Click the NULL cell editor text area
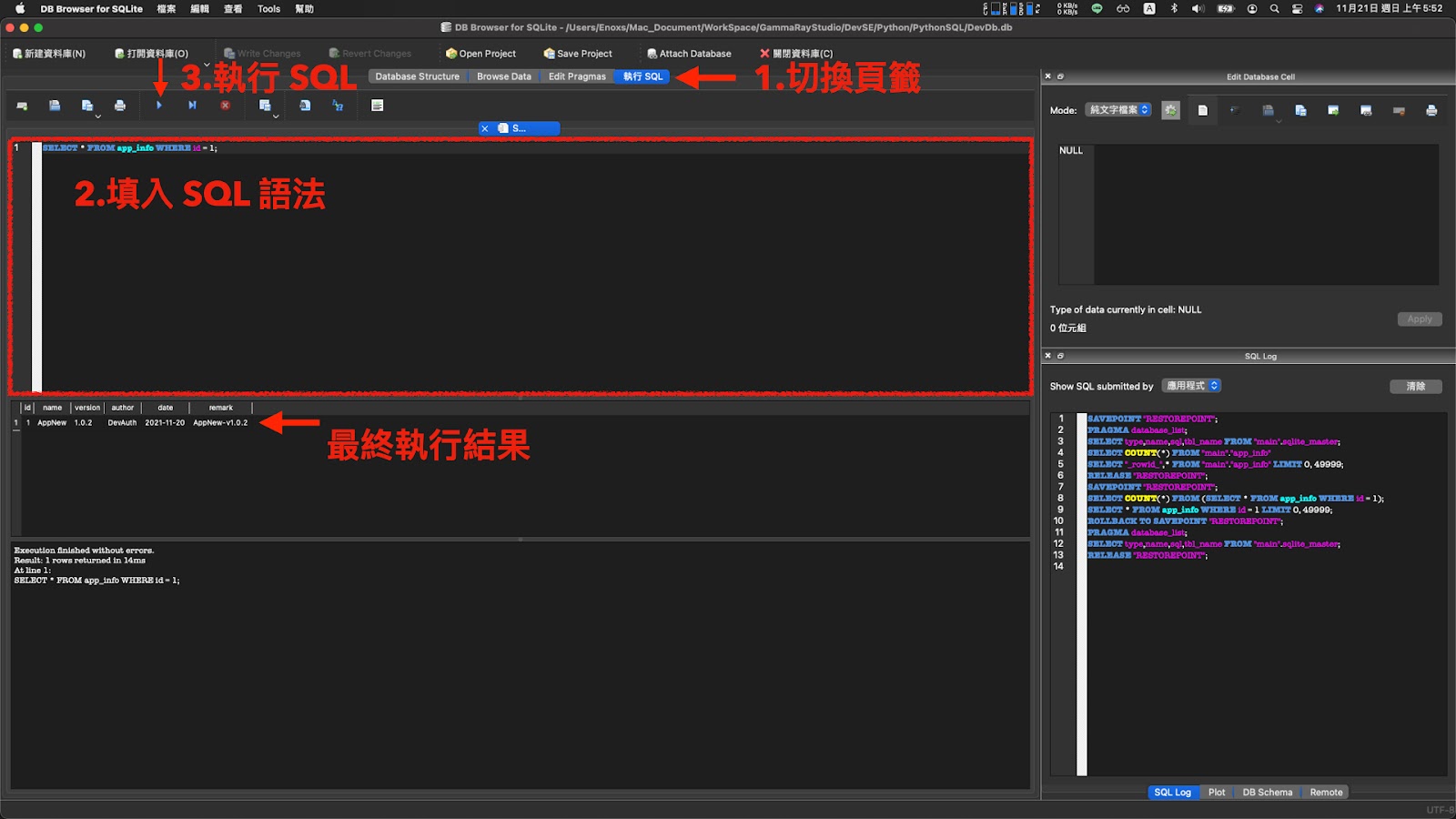This screenshot has width=1456, height=819. tap(1248, 214)
